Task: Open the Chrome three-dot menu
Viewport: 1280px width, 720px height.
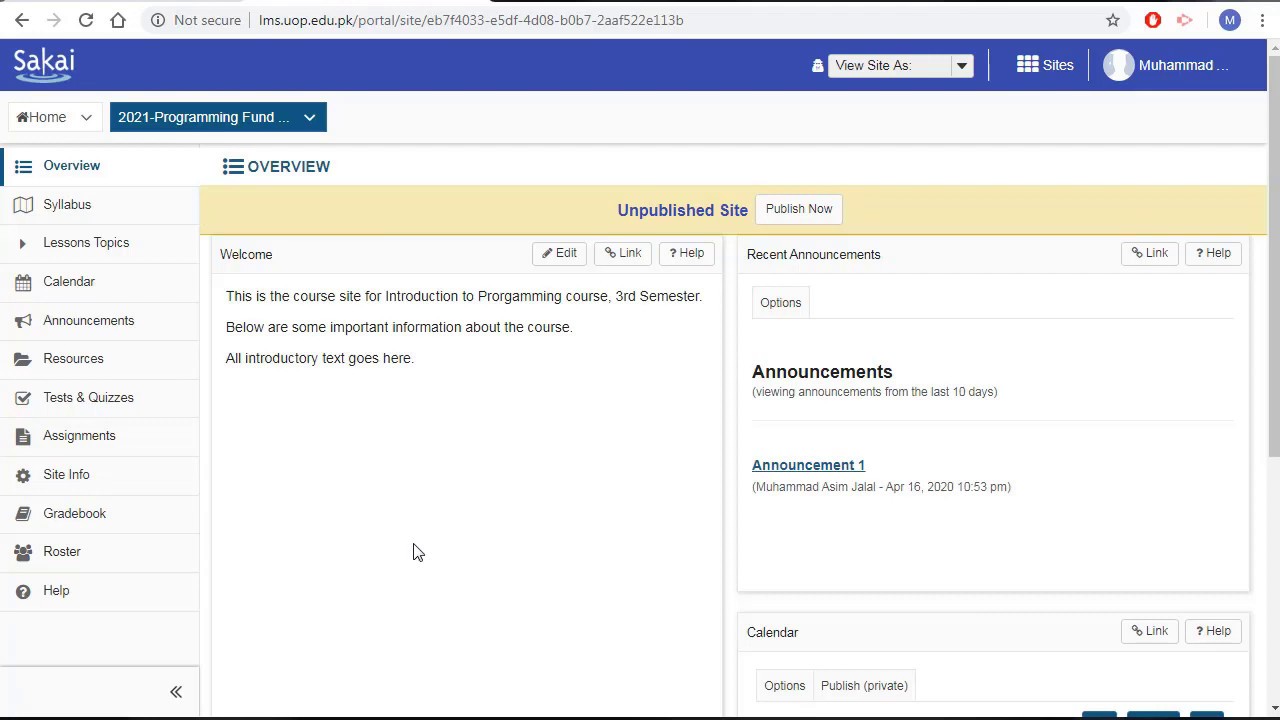Action: 1262,20
